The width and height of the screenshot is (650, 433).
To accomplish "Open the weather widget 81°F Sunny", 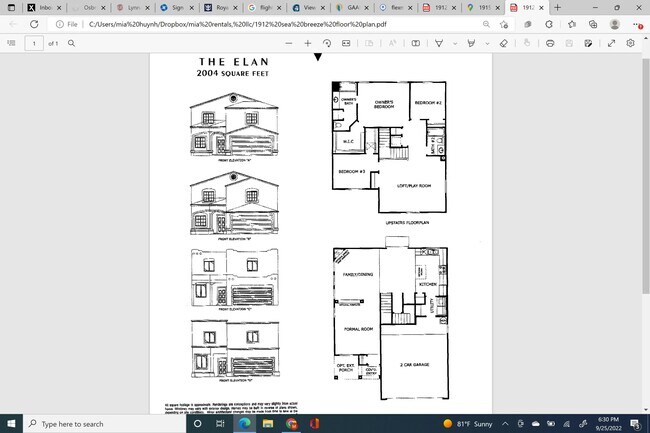I will pos(467,423).
